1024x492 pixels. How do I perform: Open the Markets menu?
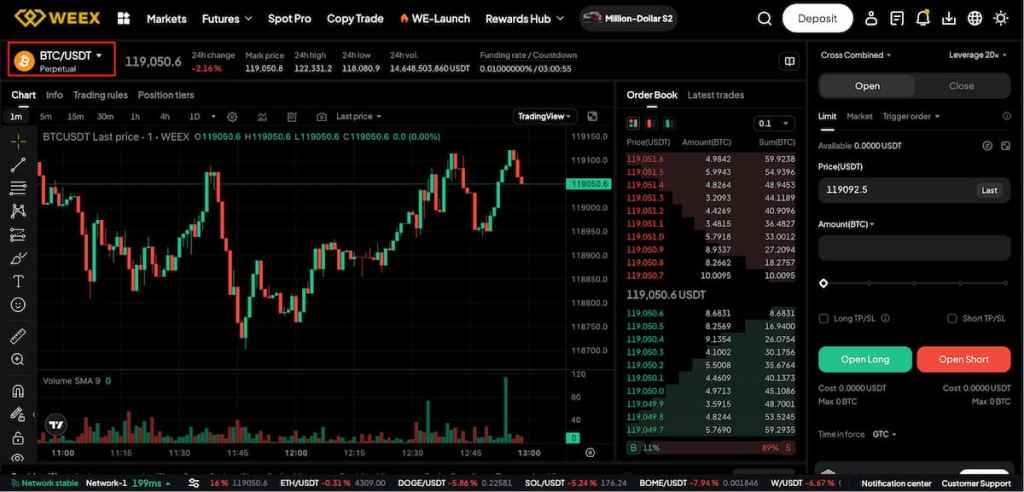click(x=166, y=18)
